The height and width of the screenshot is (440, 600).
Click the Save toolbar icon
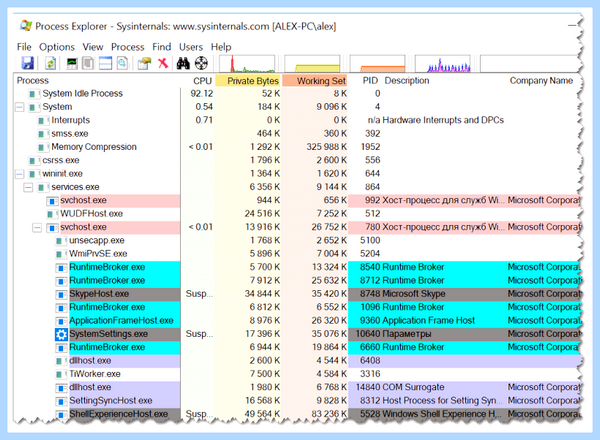click(28, 63)
